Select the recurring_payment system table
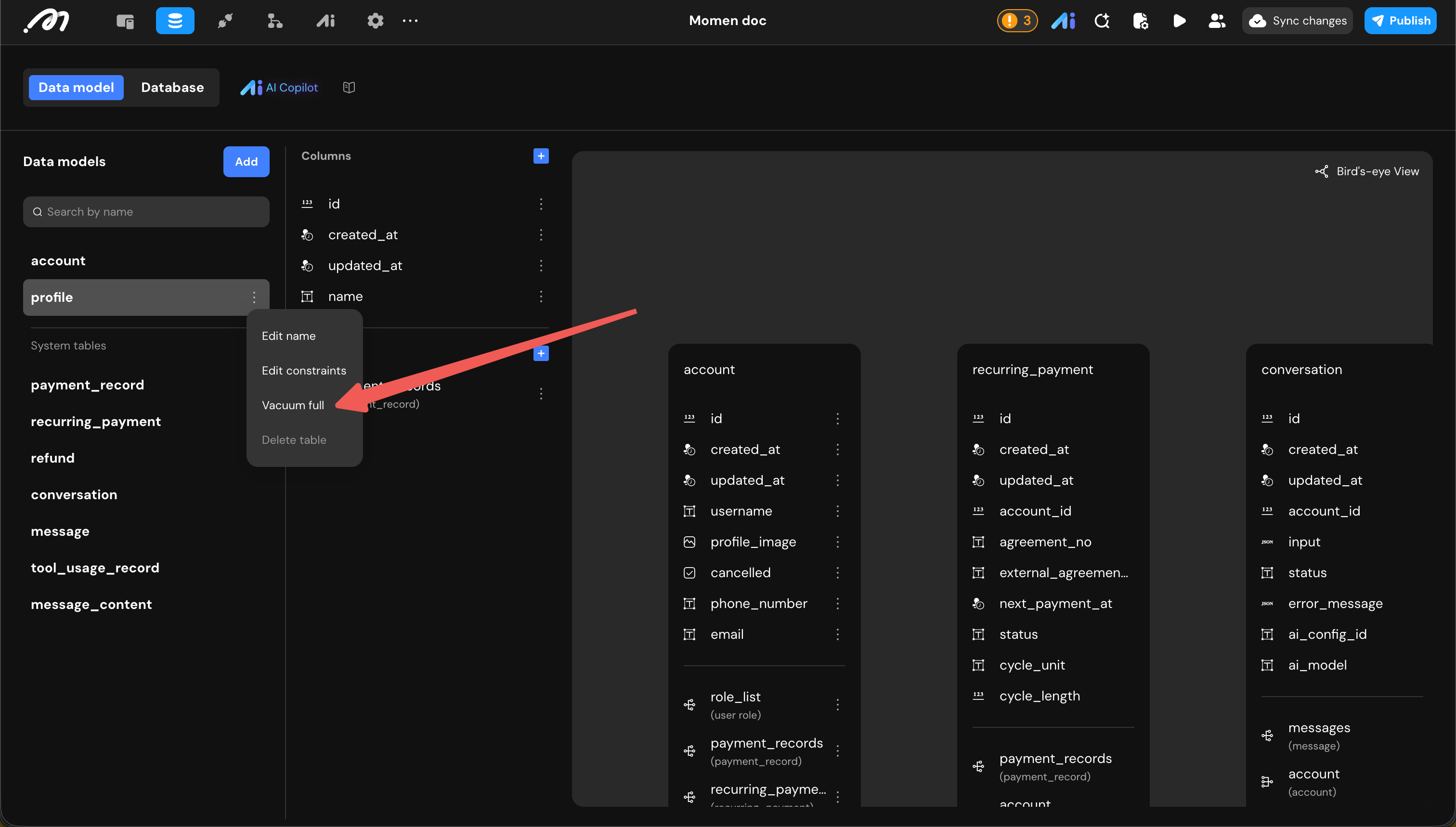1456x827 pixels. 95,422
